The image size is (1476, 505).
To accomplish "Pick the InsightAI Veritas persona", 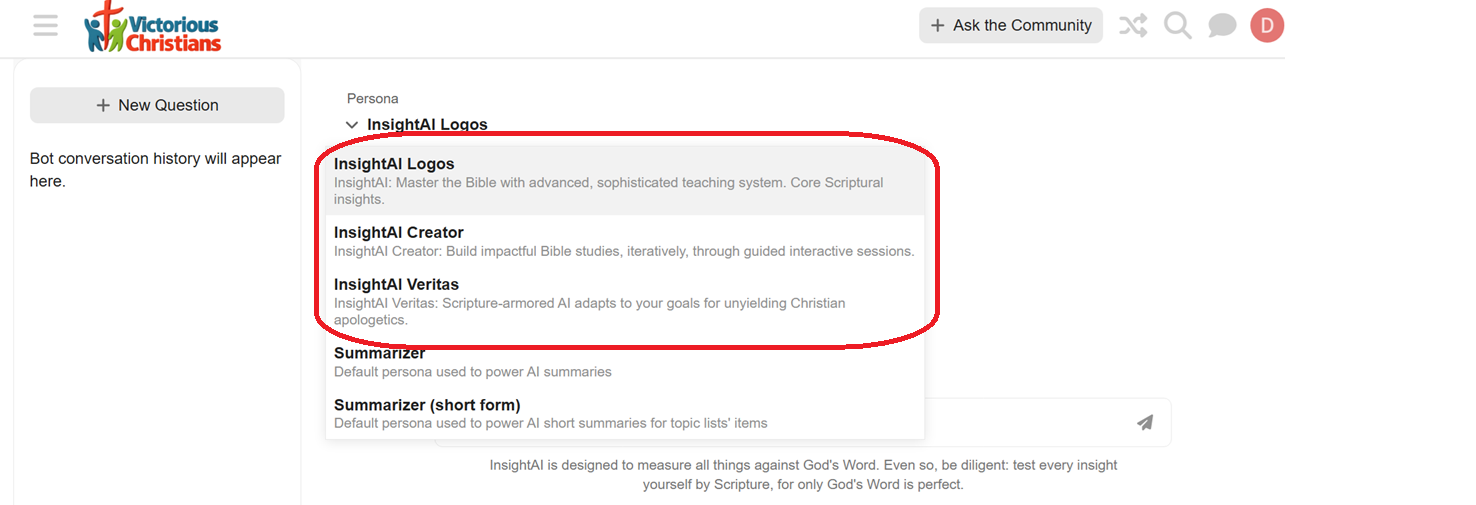I will (625, 301).
